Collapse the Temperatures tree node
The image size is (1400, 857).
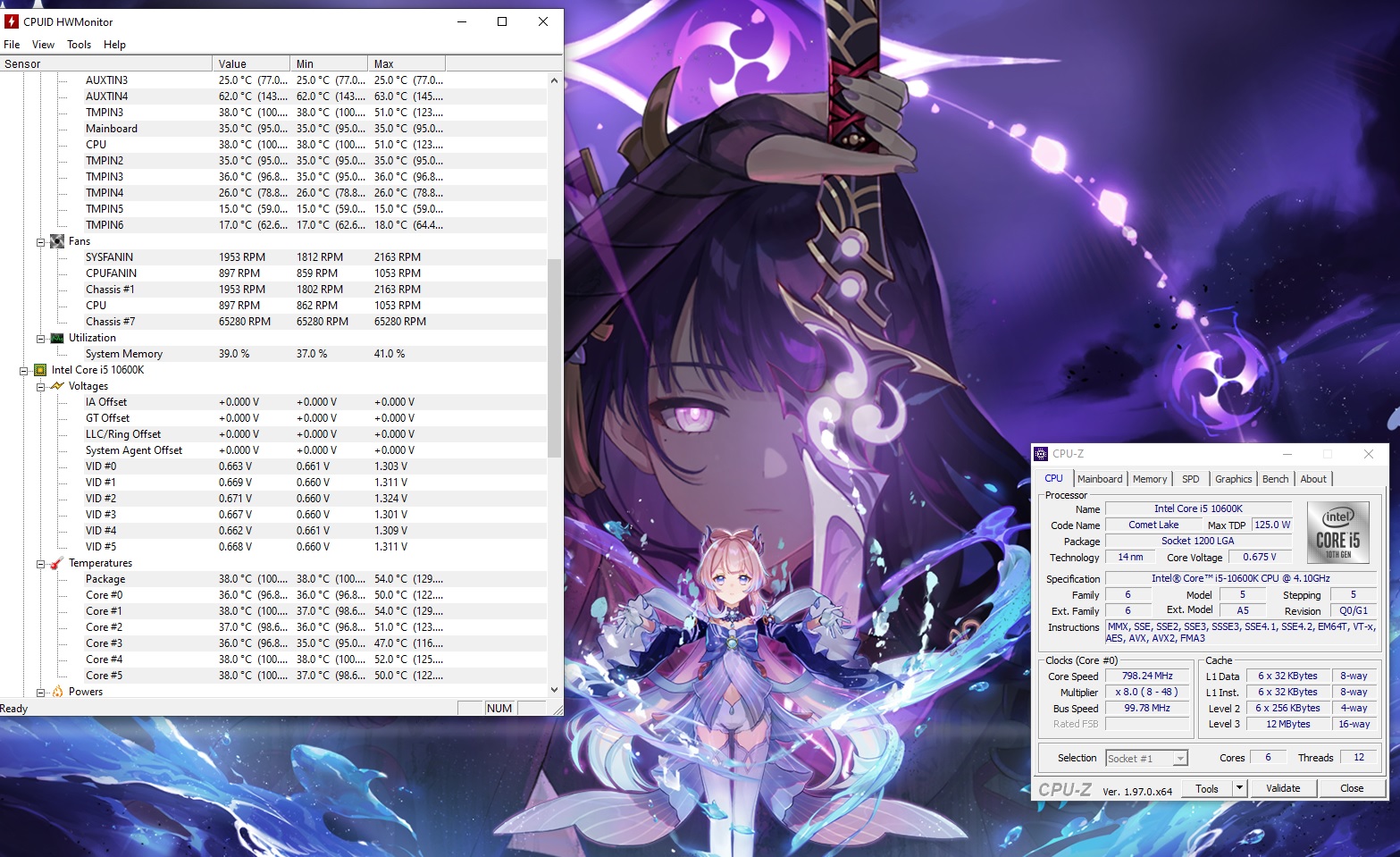pyautogui.click(x=40, y=563)
